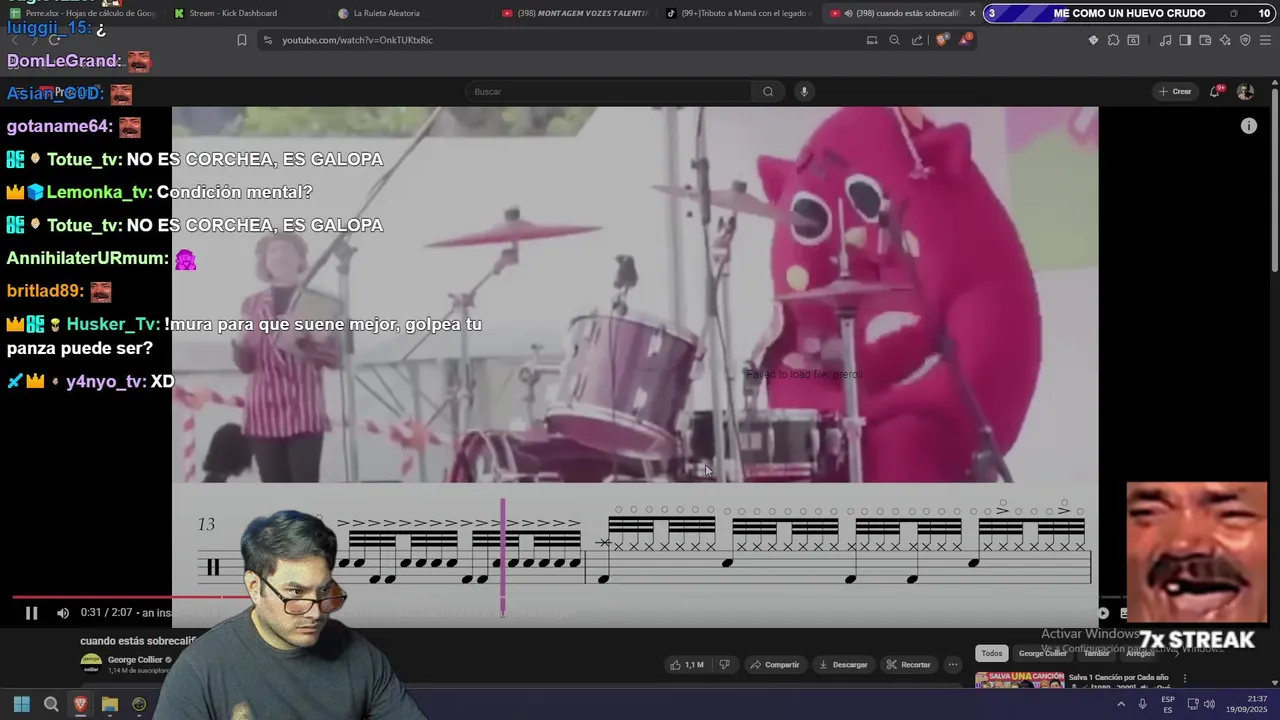The height and width of the screenshot is (720, 1280).
Task: Open the Brave Rewards triangle icon
Action: (x=965, y=40)
